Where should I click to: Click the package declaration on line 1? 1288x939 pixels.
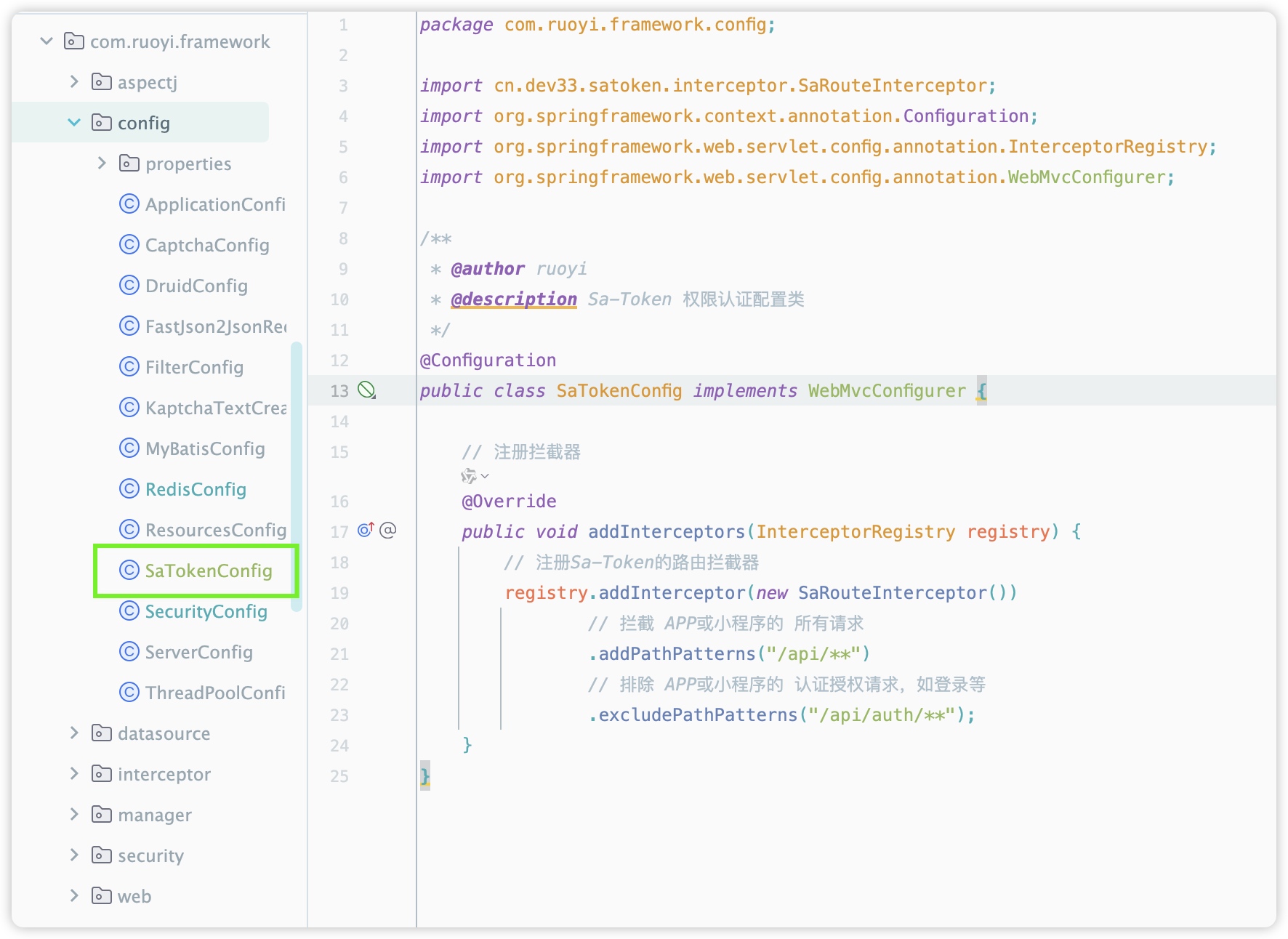tap(597, 25)
